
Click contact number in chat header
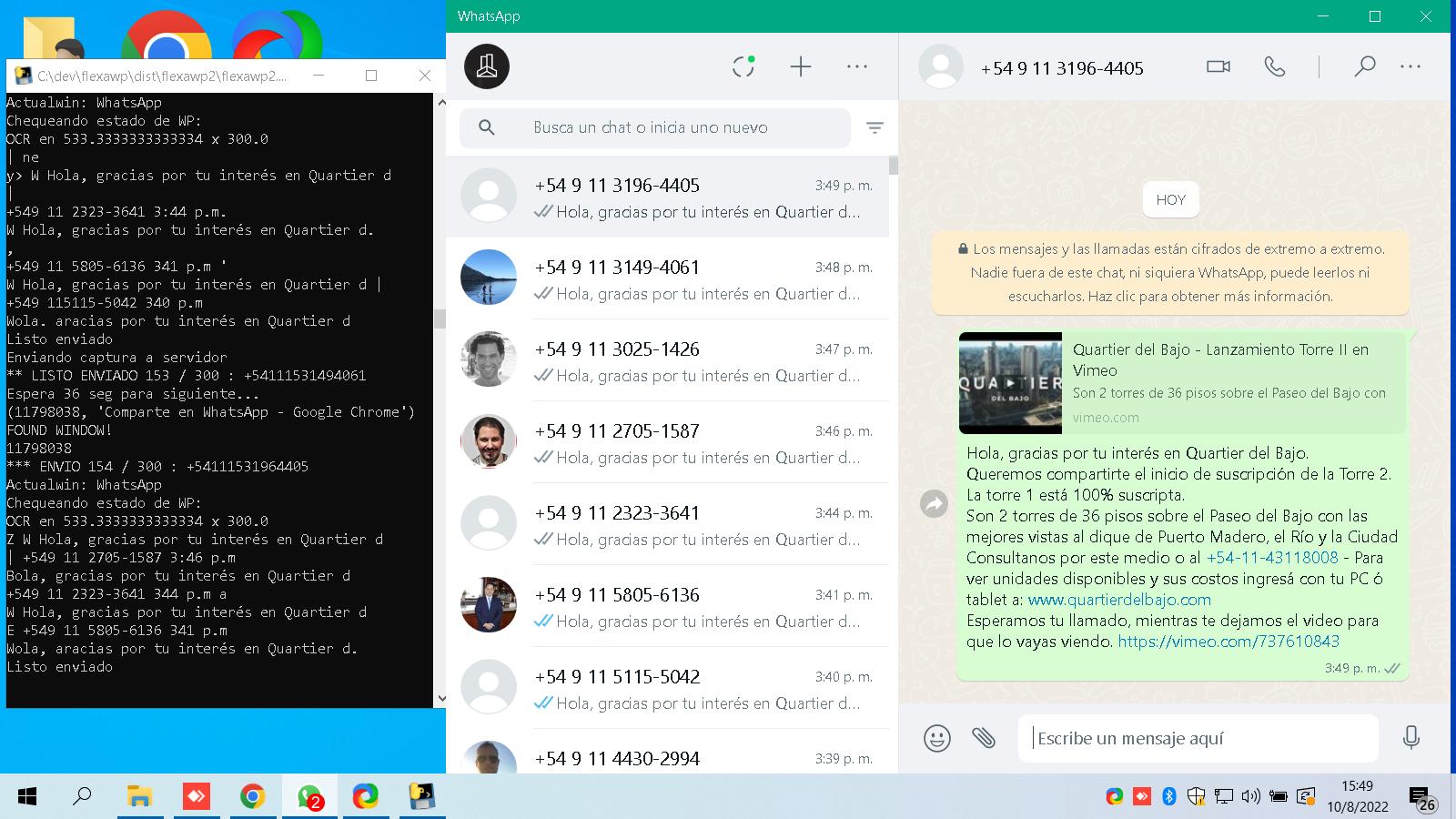pyautogui.click(x=1062, y=68)
